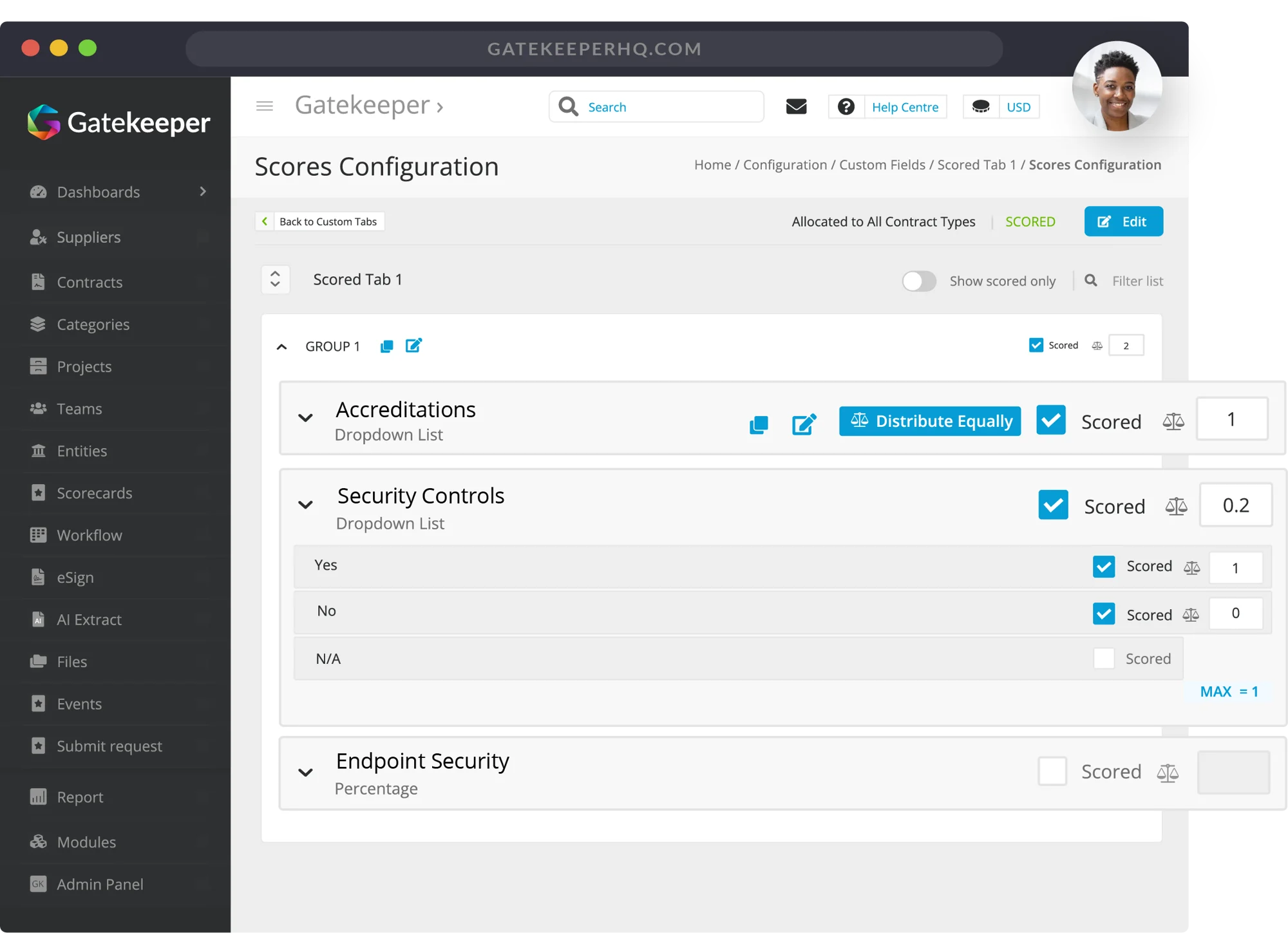Click the edit pencil icon beside GROUP 1

pyautogui.click(x=413, y=346)
